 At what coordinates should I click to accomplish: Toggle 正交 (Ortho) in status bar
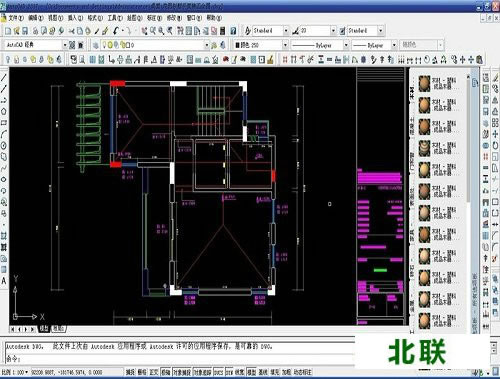click(154, 372)
